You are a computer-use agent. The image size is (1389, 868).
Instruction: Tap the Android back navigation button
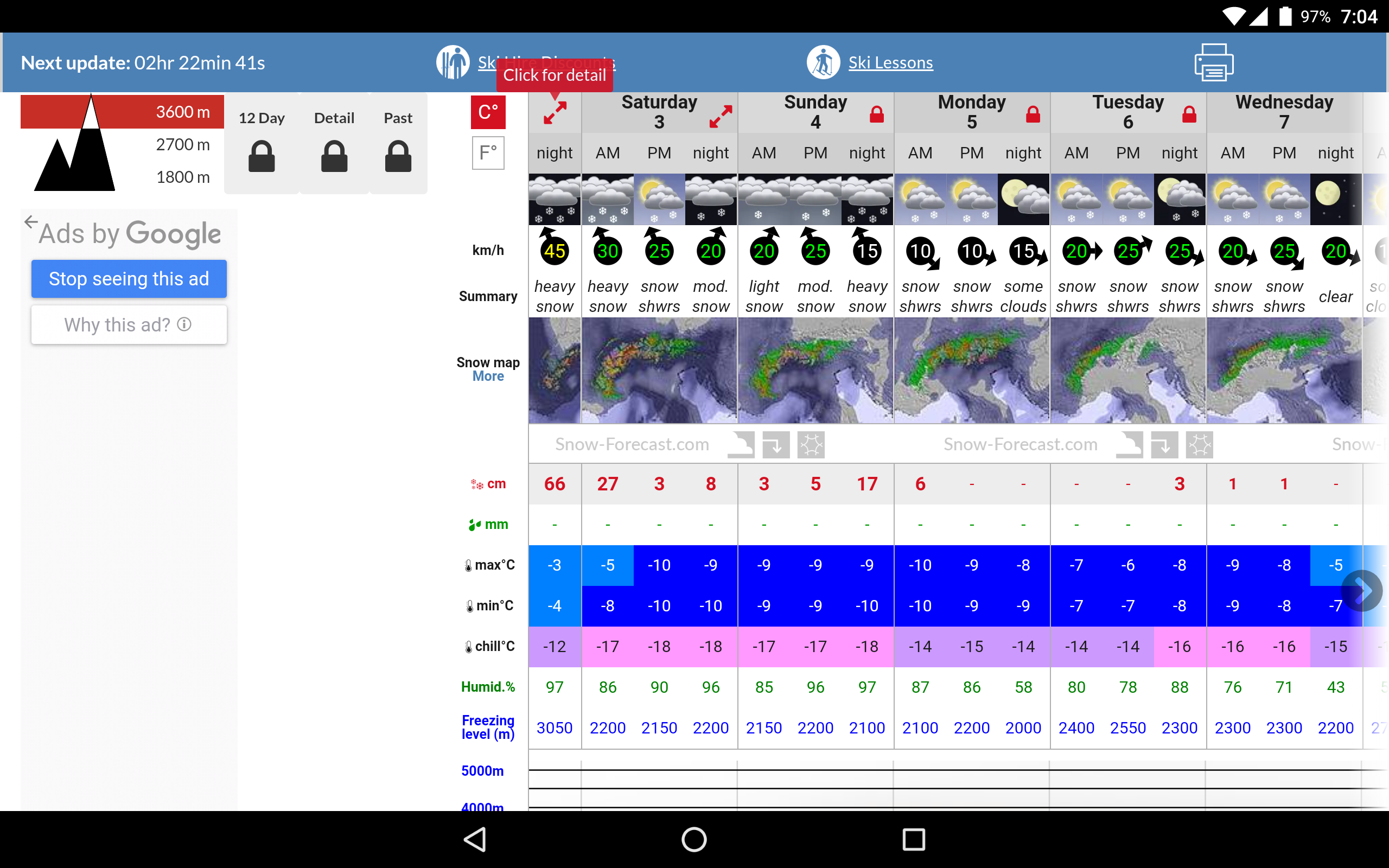[476, 839]
